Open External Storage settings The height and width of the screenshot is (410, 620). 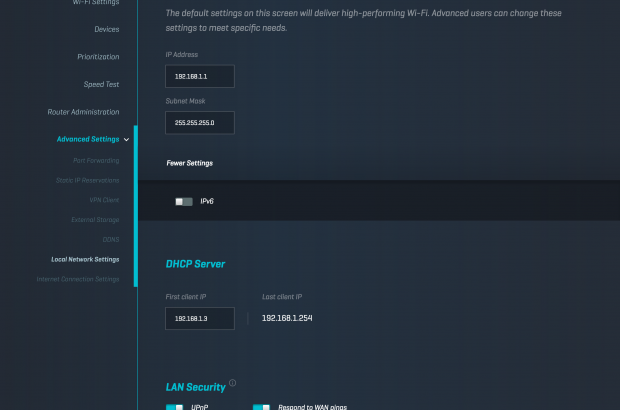tap(95, 219)
